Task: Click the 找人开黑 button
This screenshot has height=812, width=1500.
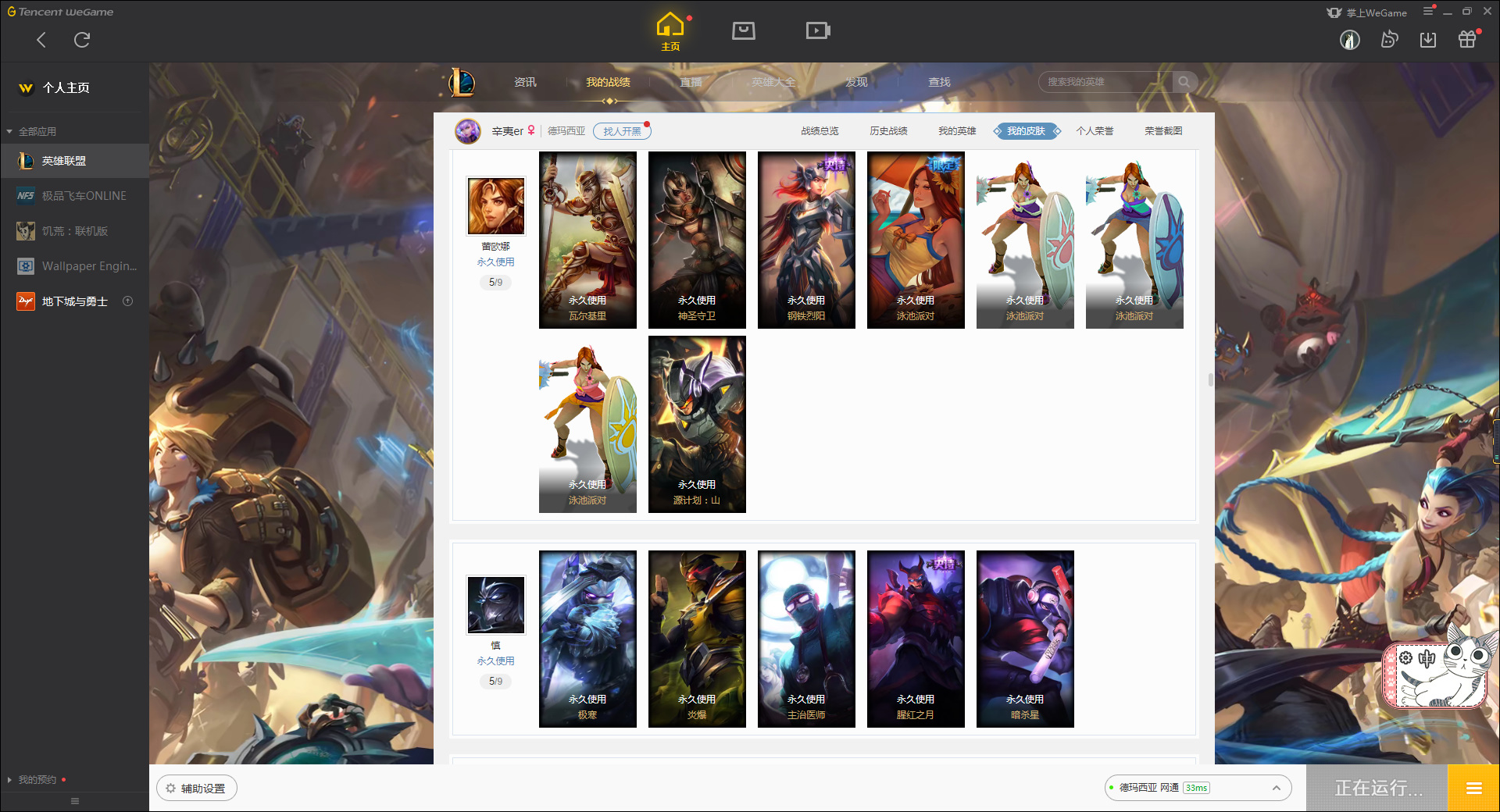Action: coord(622,131)
